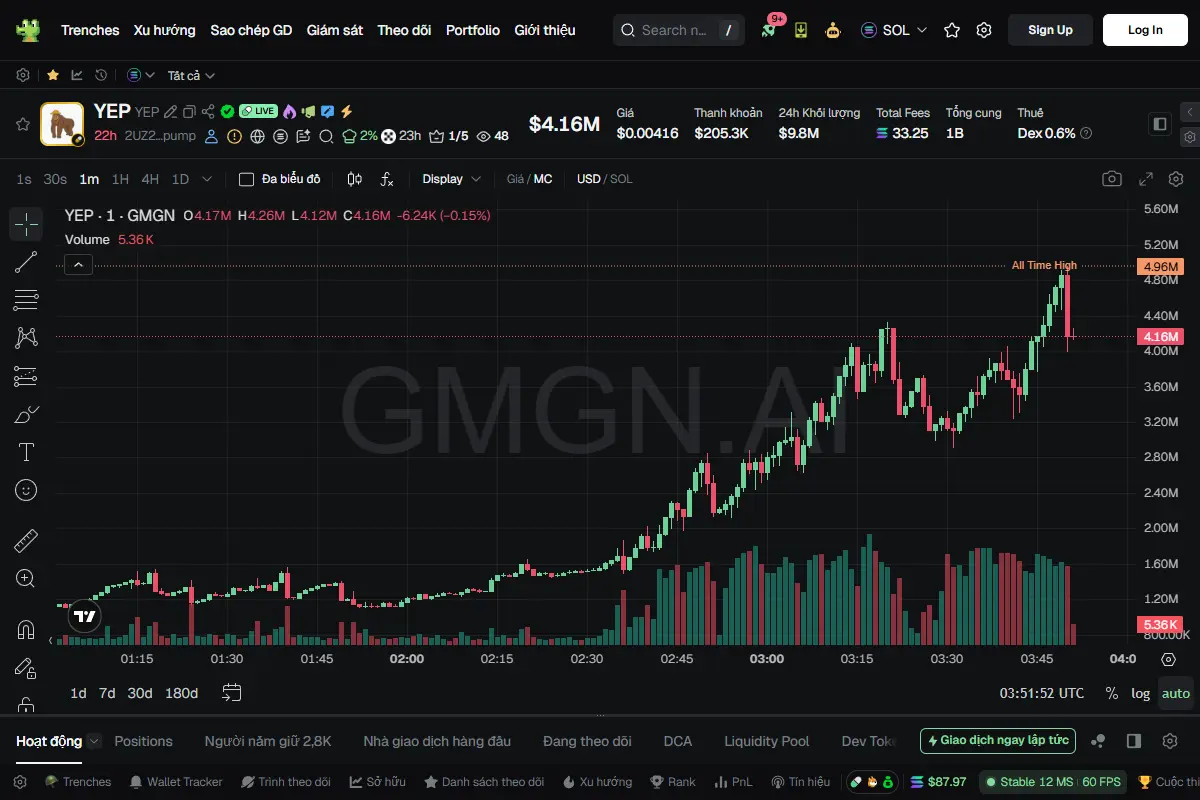Open the Trenches menu
Screen dimensions: 1200x800
click(x=90, y=30)
